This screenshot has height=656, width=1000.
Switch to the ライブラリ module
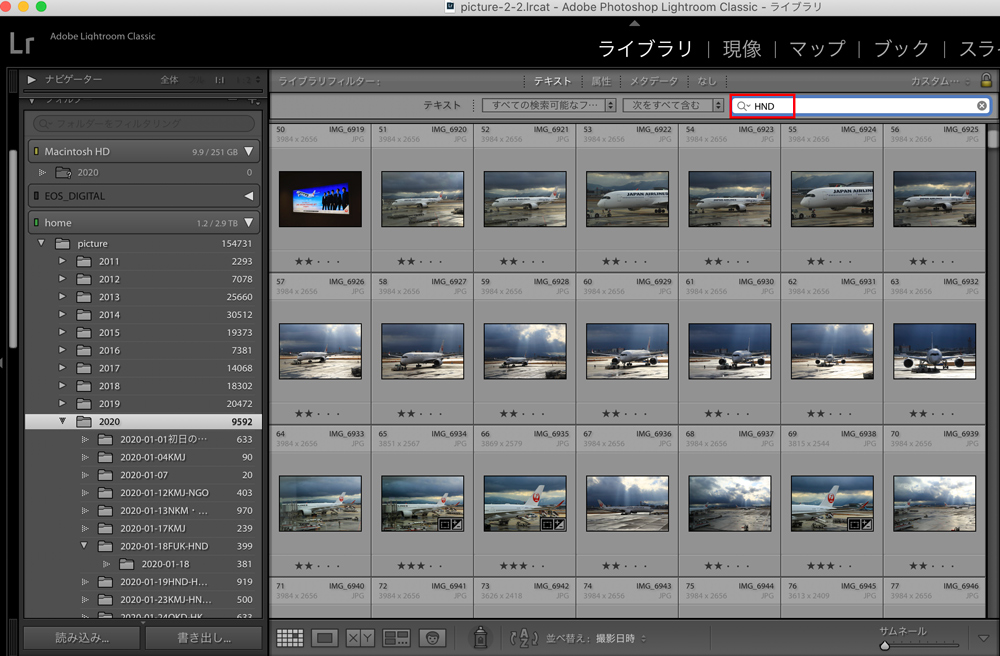coord(645,48)
